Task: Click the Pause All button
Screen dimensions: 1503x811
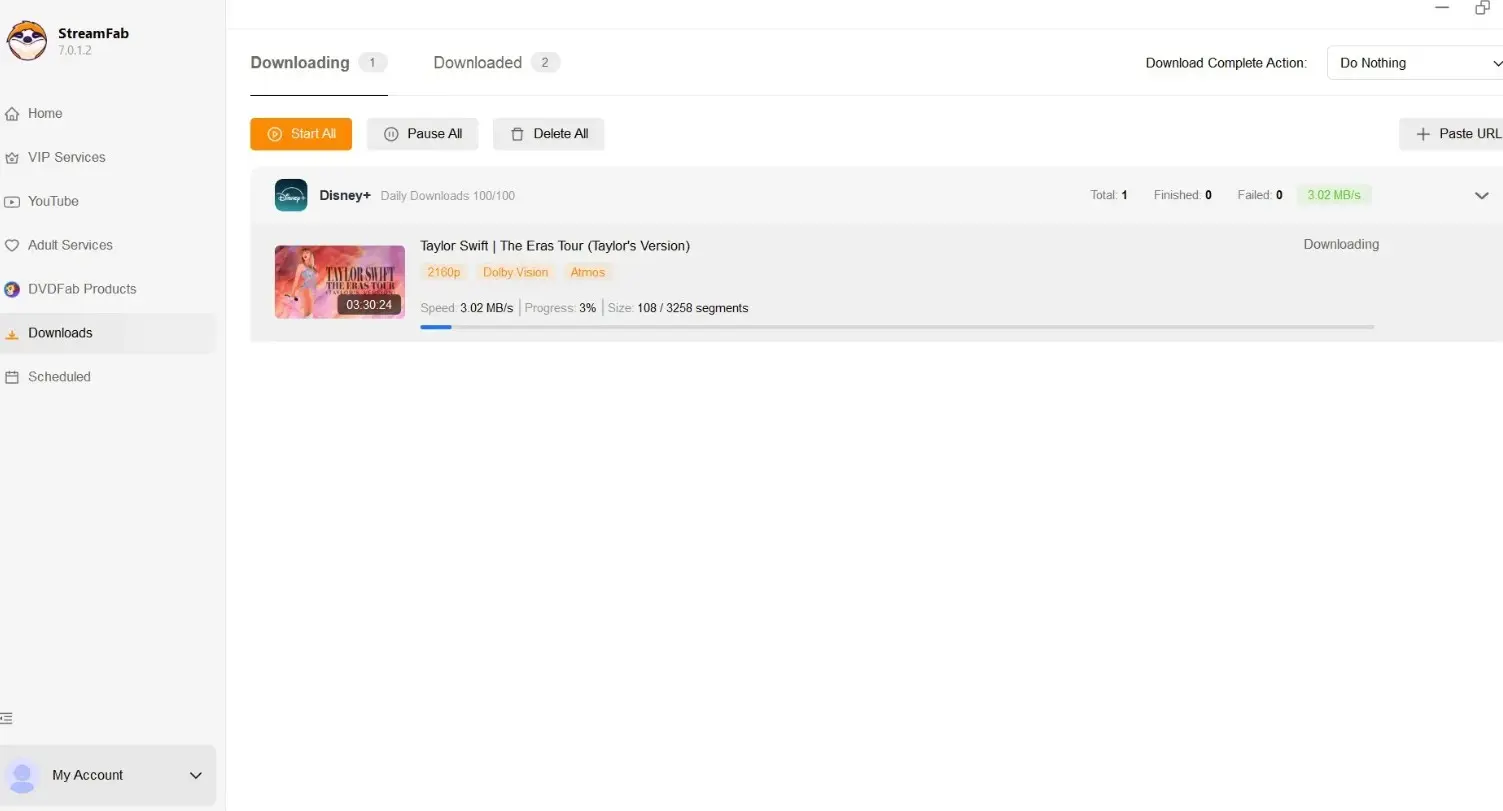Action: pos(422,134)
